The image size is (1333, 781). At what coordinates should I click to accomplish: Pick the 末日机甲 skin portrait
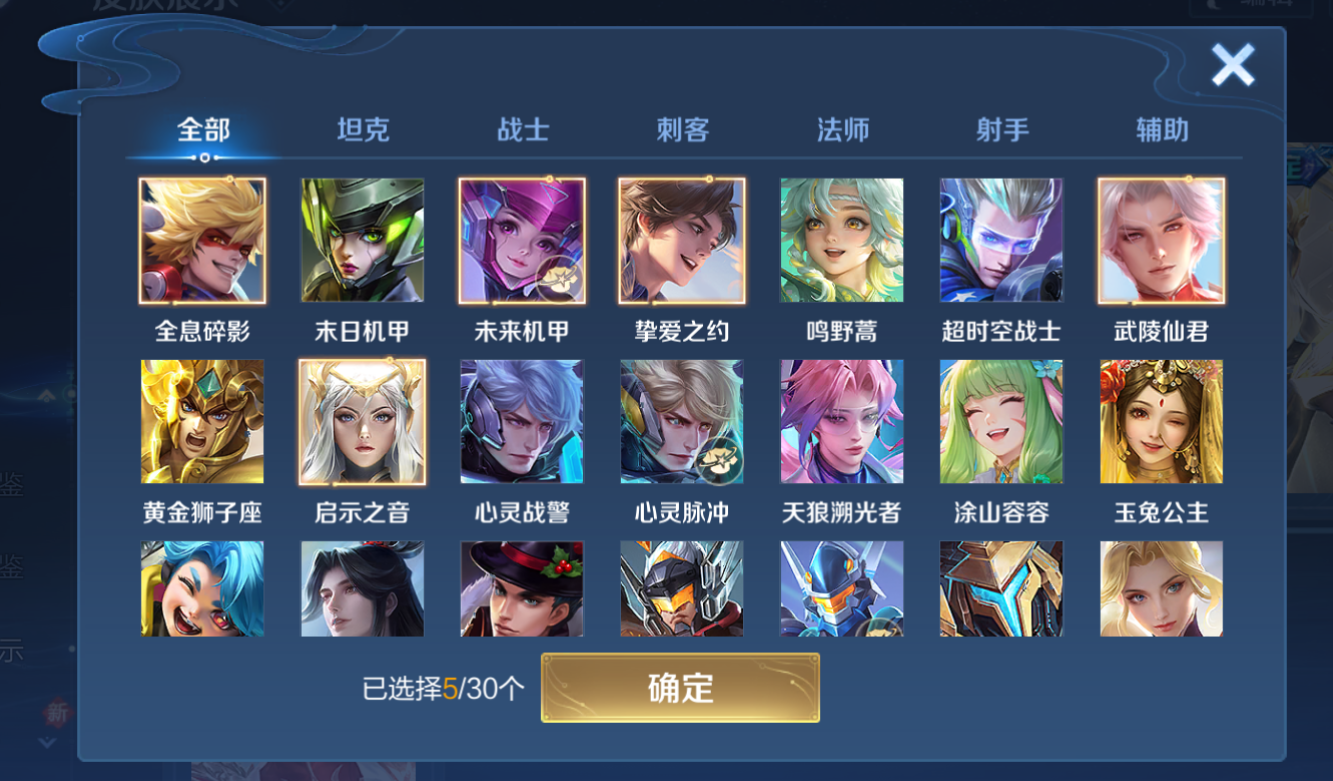point(362,241)
